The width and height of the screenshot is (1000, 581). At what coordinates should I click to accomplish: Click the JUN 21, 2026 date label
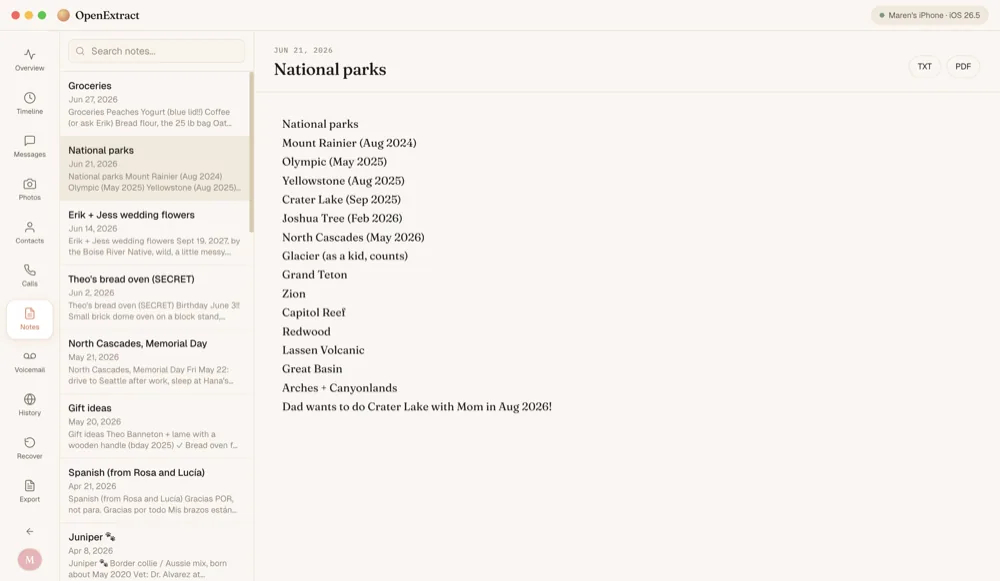click(x=303, y=50)
